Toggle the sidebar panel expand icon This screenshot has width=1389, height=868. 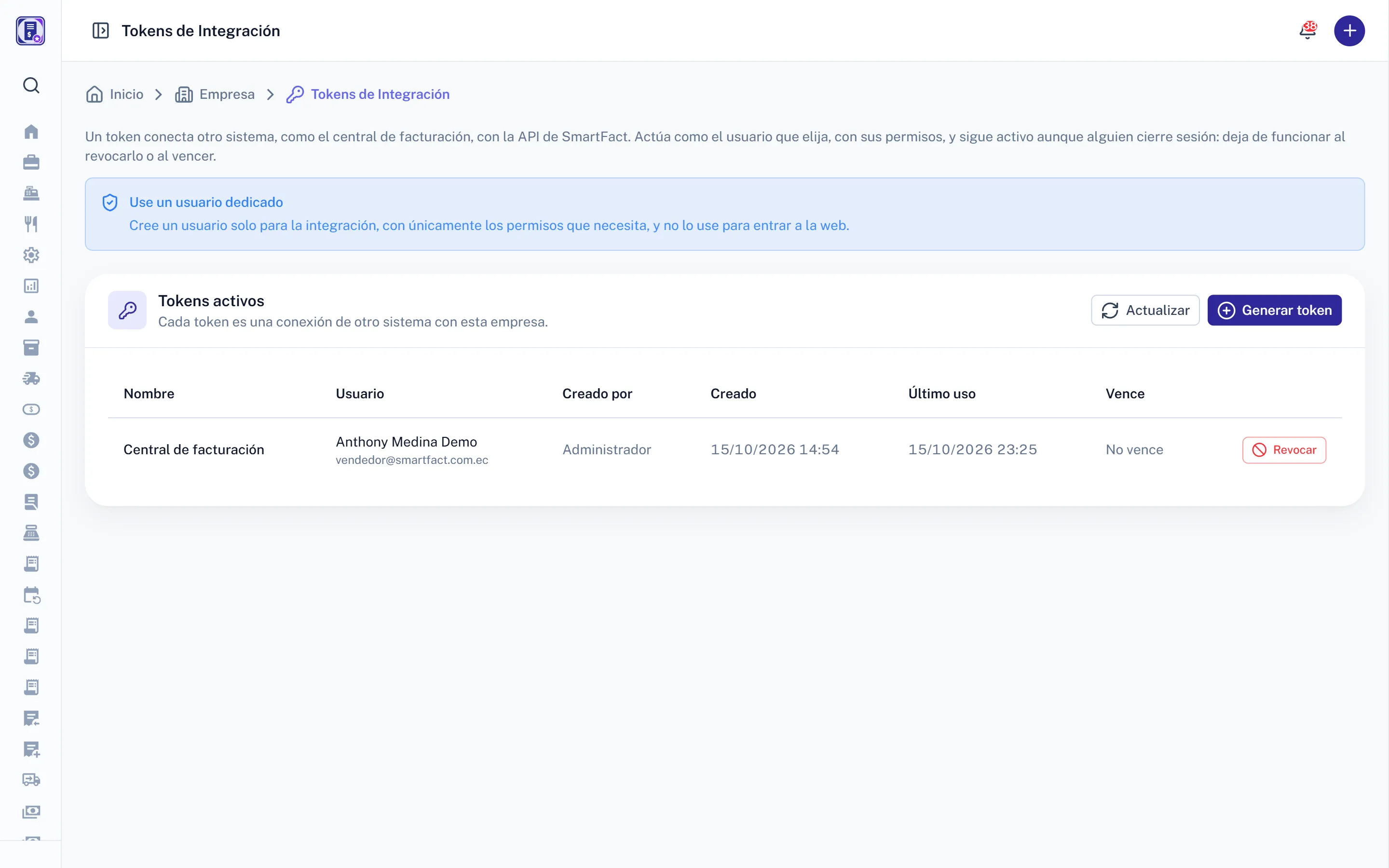coord(100,30)
